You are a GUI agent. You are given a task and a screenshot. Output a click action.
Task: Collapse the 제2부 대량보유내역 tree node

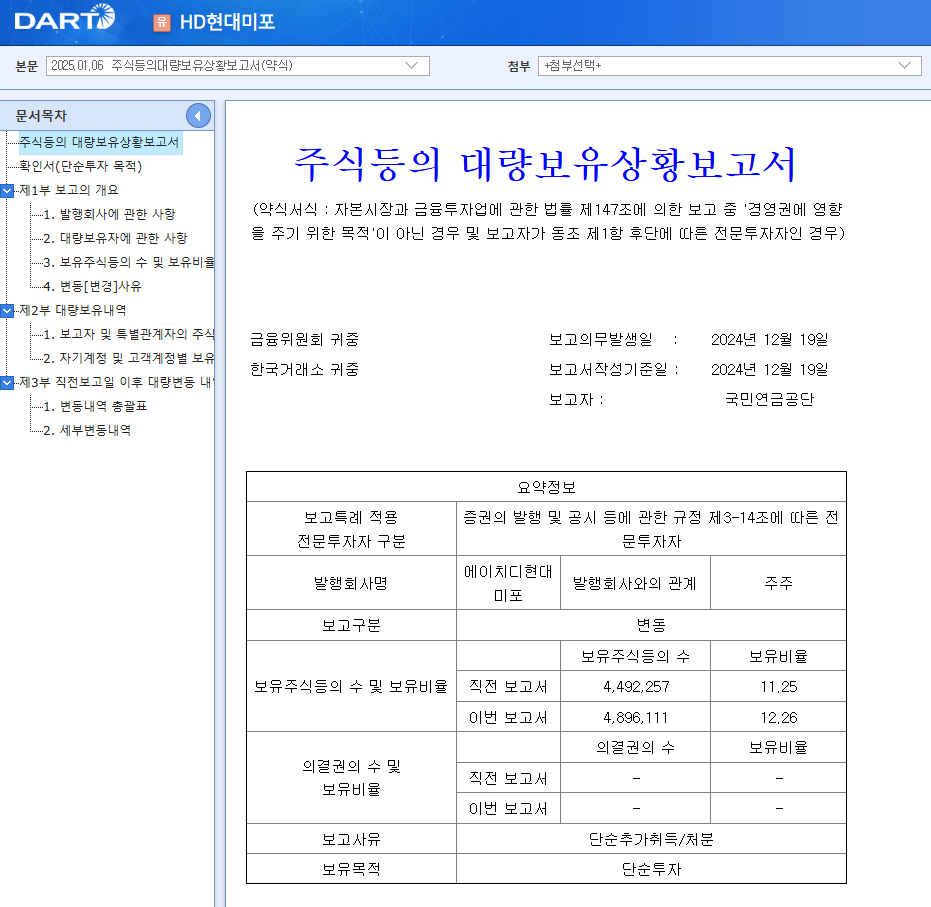pyautogui.click(x=7, y=310)
